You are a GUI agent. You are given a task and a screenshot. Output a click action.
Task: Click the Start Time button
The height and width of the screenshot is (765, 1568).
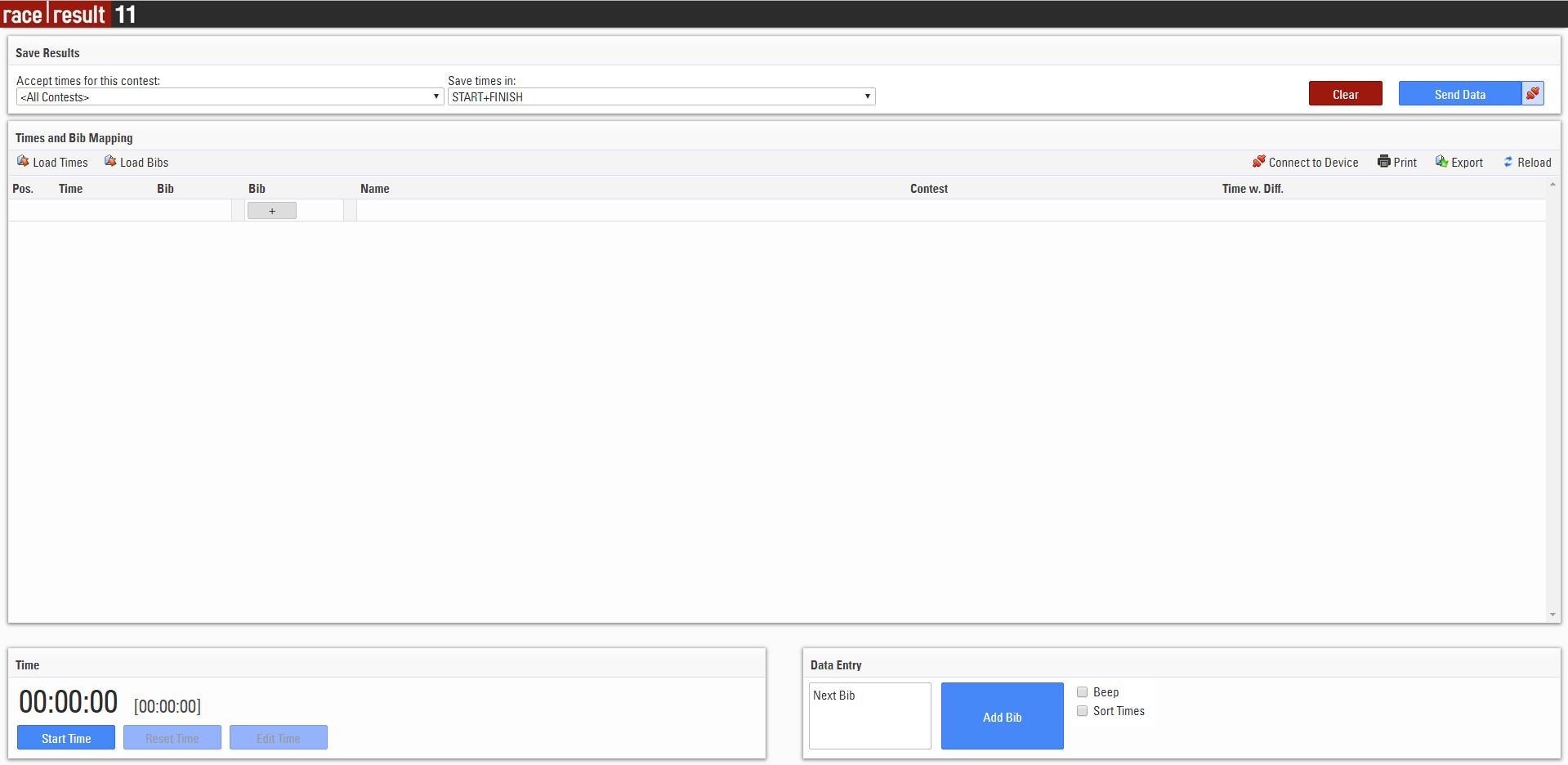(x=66, y=738)
